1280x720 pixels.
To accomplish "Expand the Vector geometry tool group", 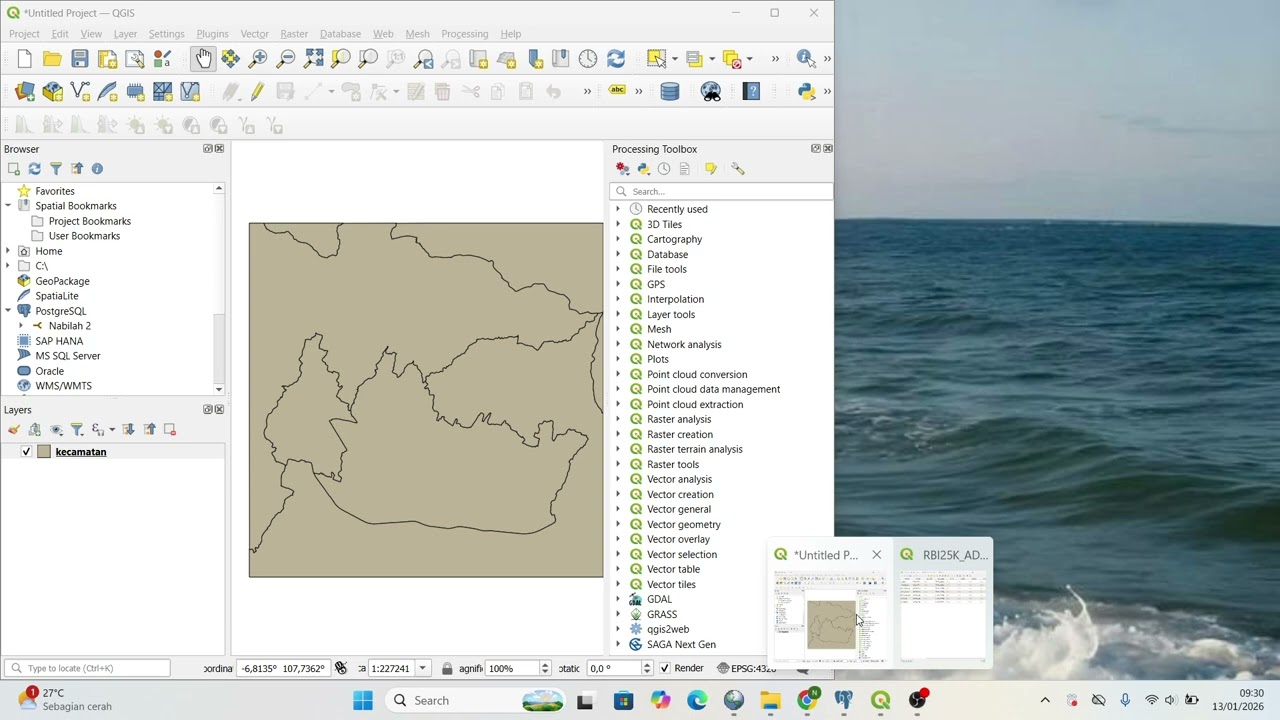I will click(x=618, y=524).
